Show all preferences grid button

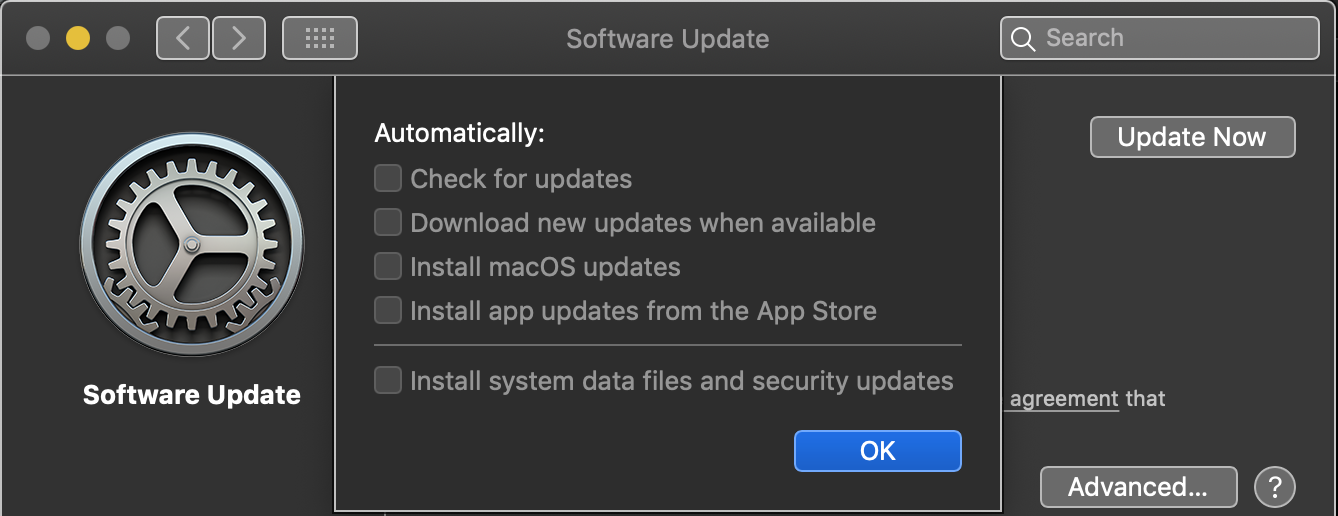[320, 39]
